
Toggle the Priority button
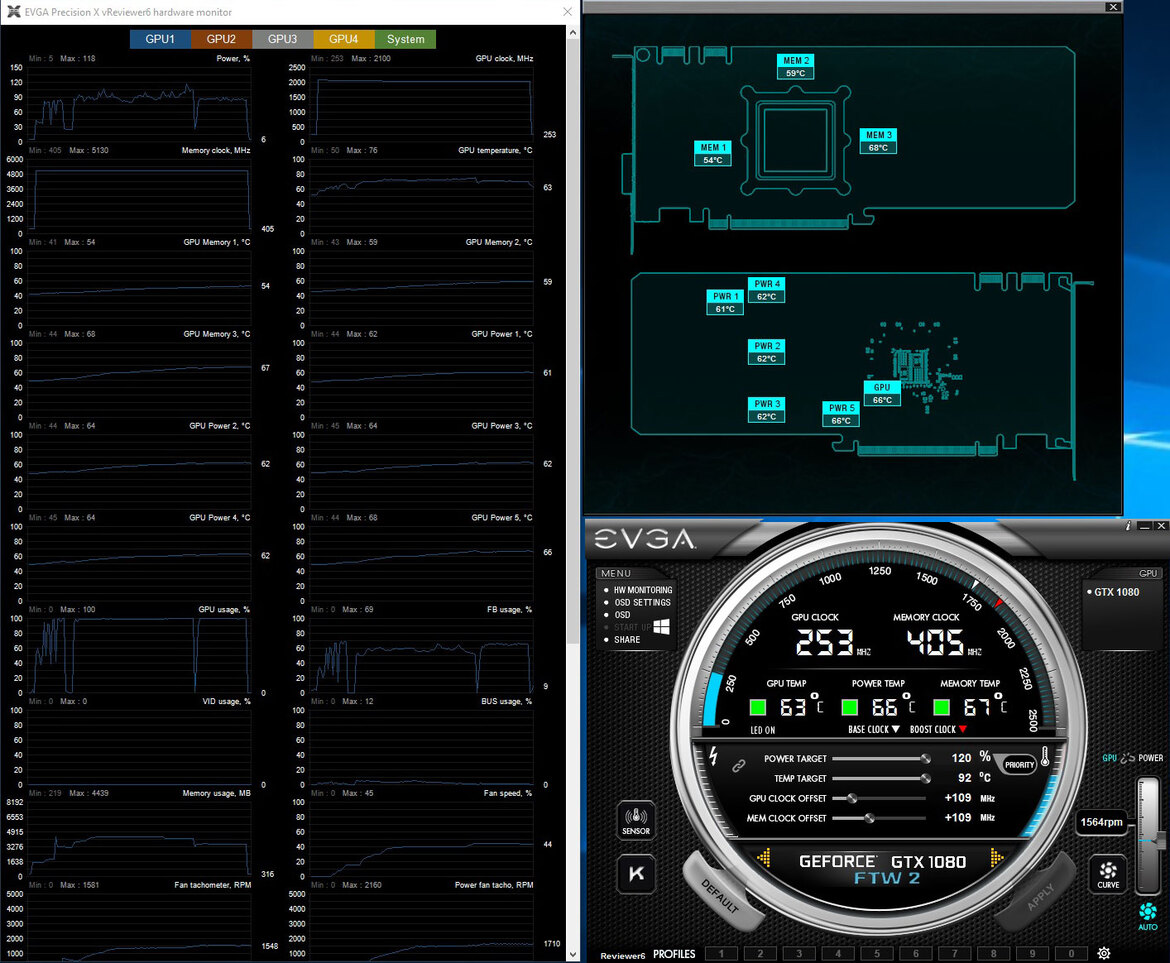(1019, 765)
